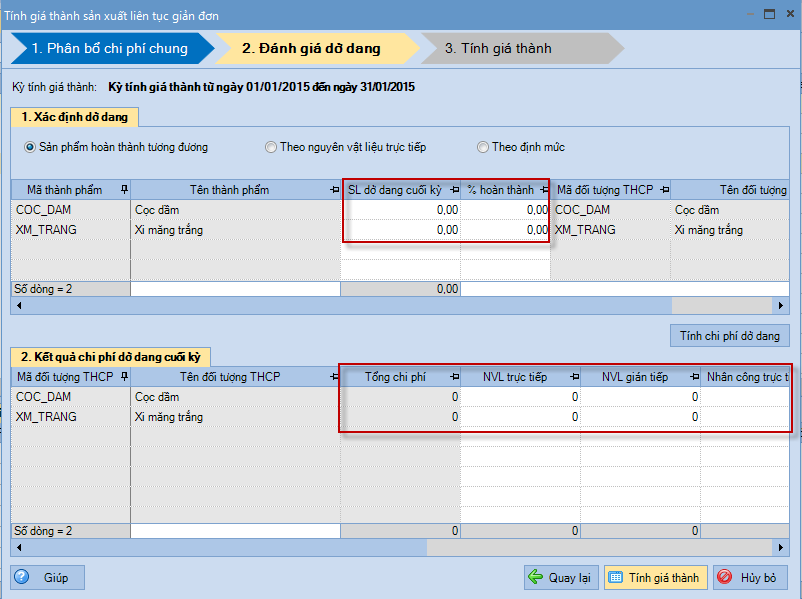Click the Giúp help button
The width and height of the screenshot is (802, 599).
[x=48, y=578]
